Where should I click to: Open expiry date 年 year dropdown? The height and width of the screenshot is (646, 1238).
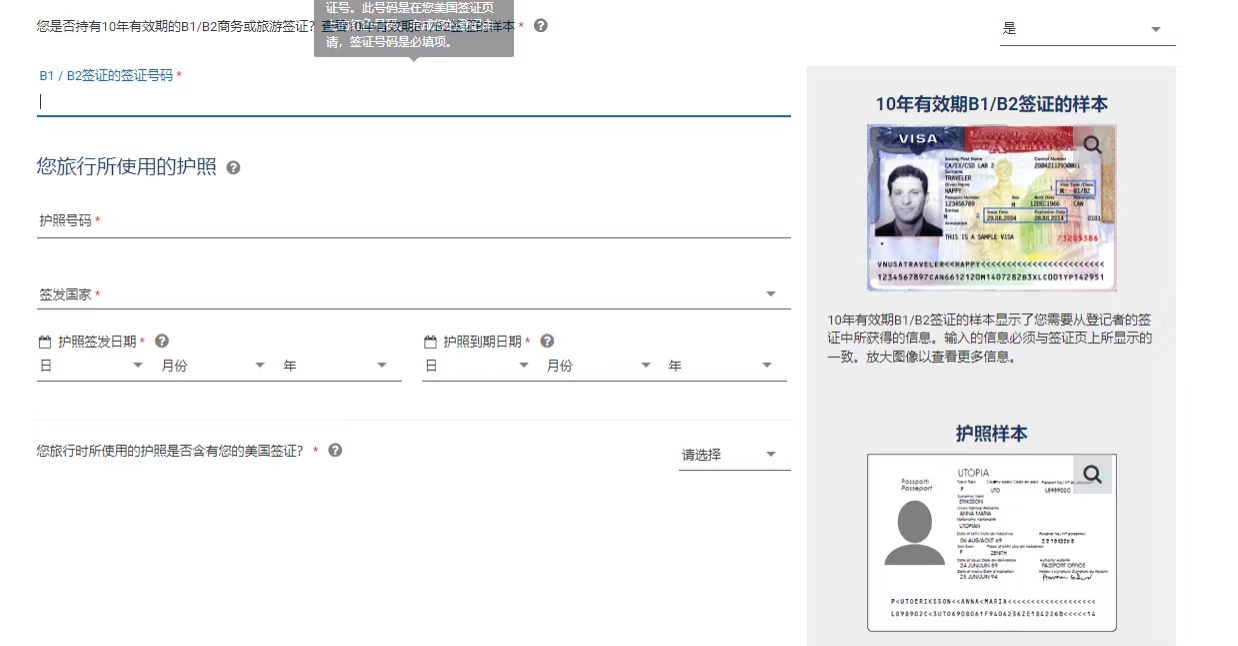pyautogui.click(x=720, y=366)
